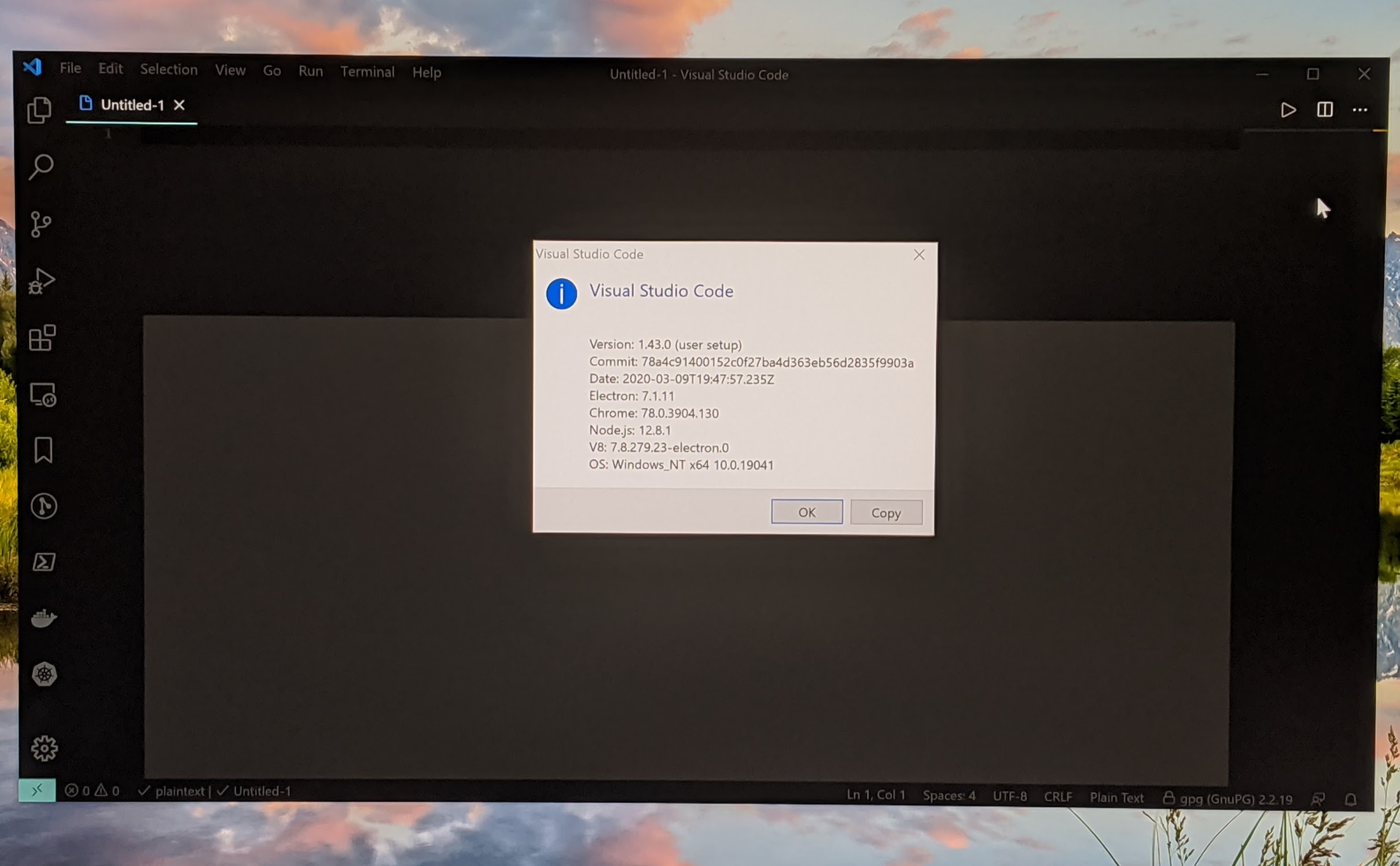This screenshot has width=1400, height=866.
Task: Change line ending via CRLF
Action: click(1058, 797)
